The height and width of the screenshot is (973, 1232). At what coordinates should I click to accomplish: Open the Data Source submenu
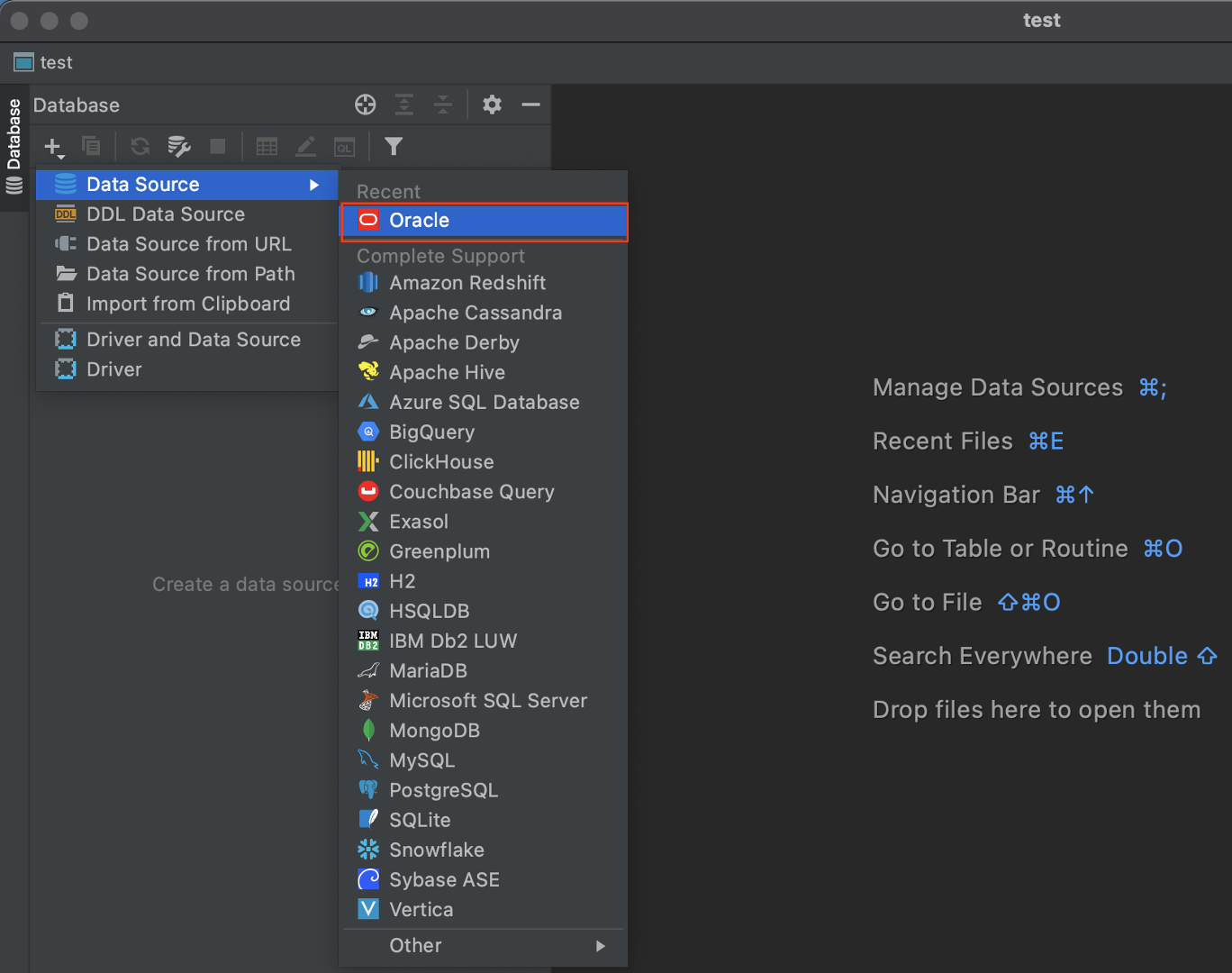pyautogui.click(x=187, y=185)
